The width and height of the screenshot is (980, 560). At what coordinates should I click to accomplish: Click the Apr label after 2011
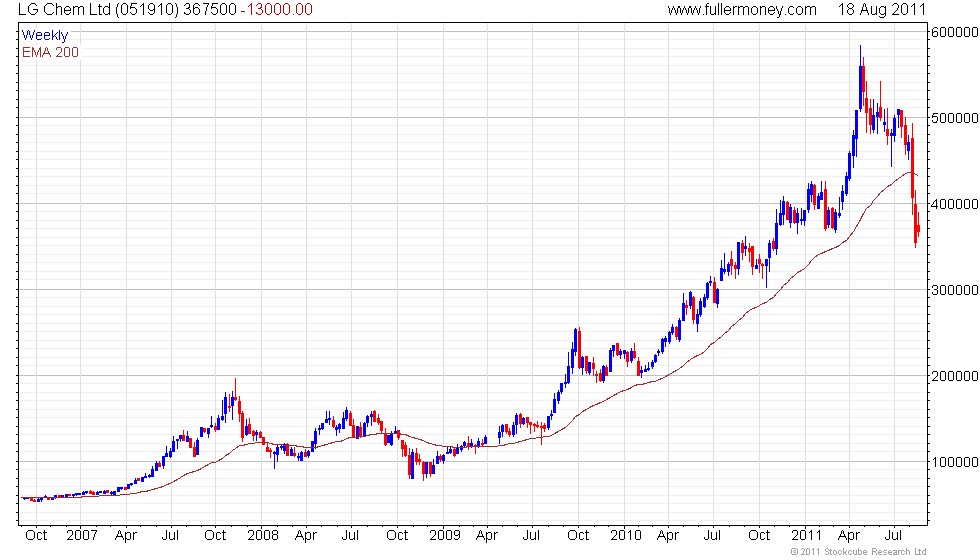pos(849,536)
